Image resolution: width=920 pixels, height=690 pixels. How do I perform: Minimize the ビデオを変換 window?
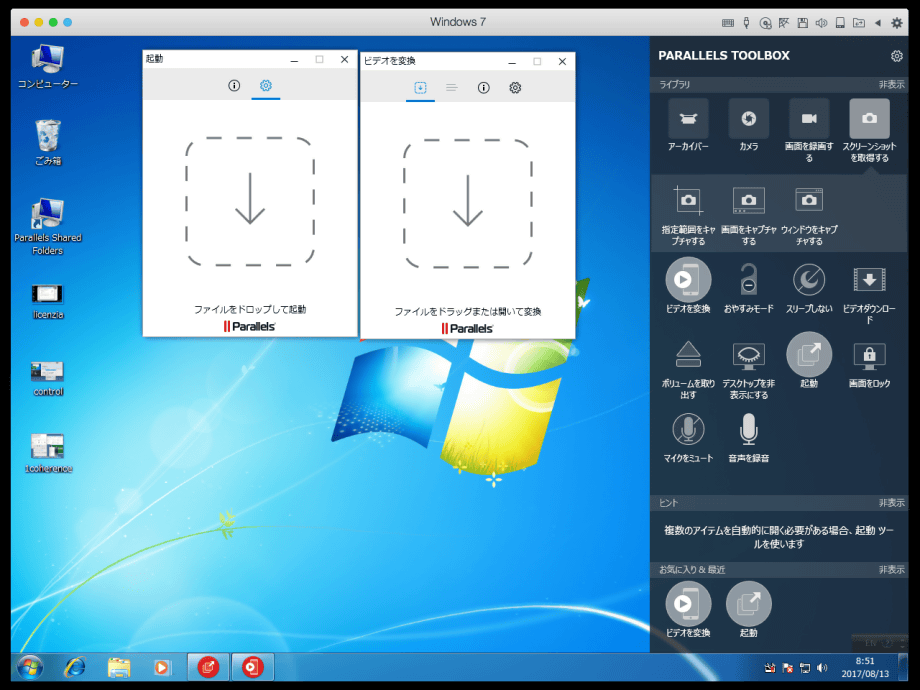point(512,62)
